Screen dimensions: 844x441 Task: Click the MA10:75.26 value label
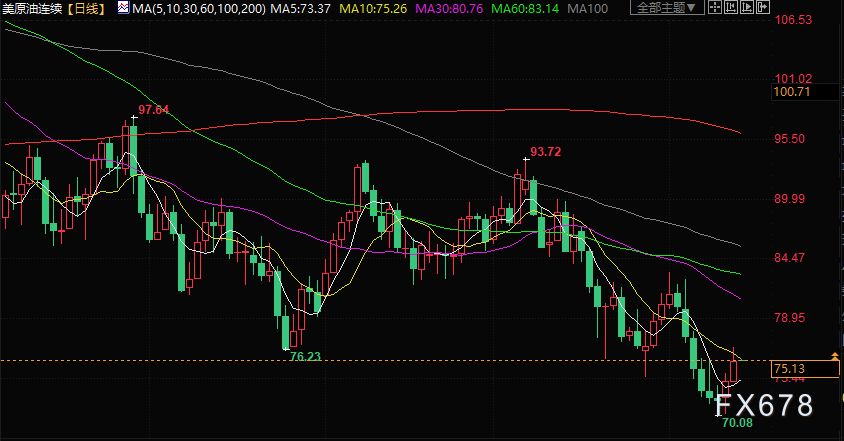pyautogui.click(x=373, y=9)
